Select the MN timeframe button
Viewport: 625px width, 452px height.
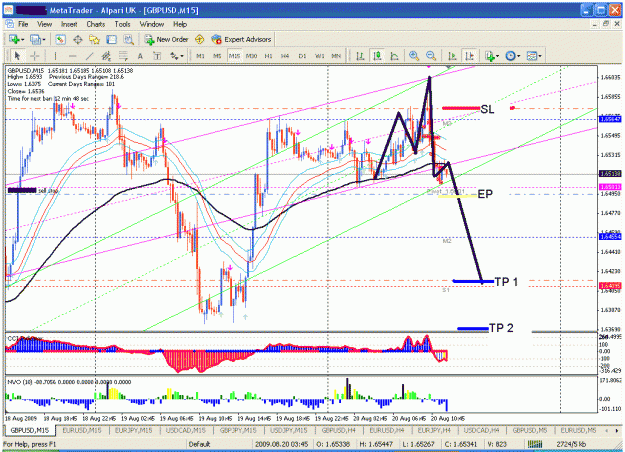336,56
